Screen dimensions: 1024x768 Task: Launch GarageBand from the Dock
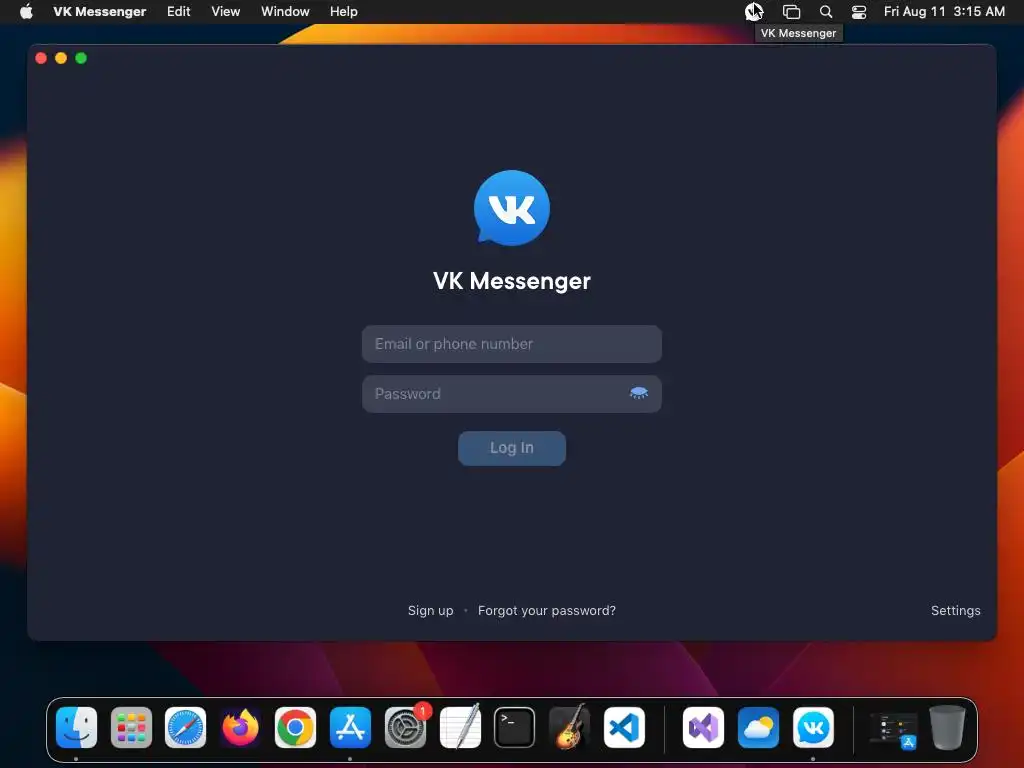click(569, 727)
